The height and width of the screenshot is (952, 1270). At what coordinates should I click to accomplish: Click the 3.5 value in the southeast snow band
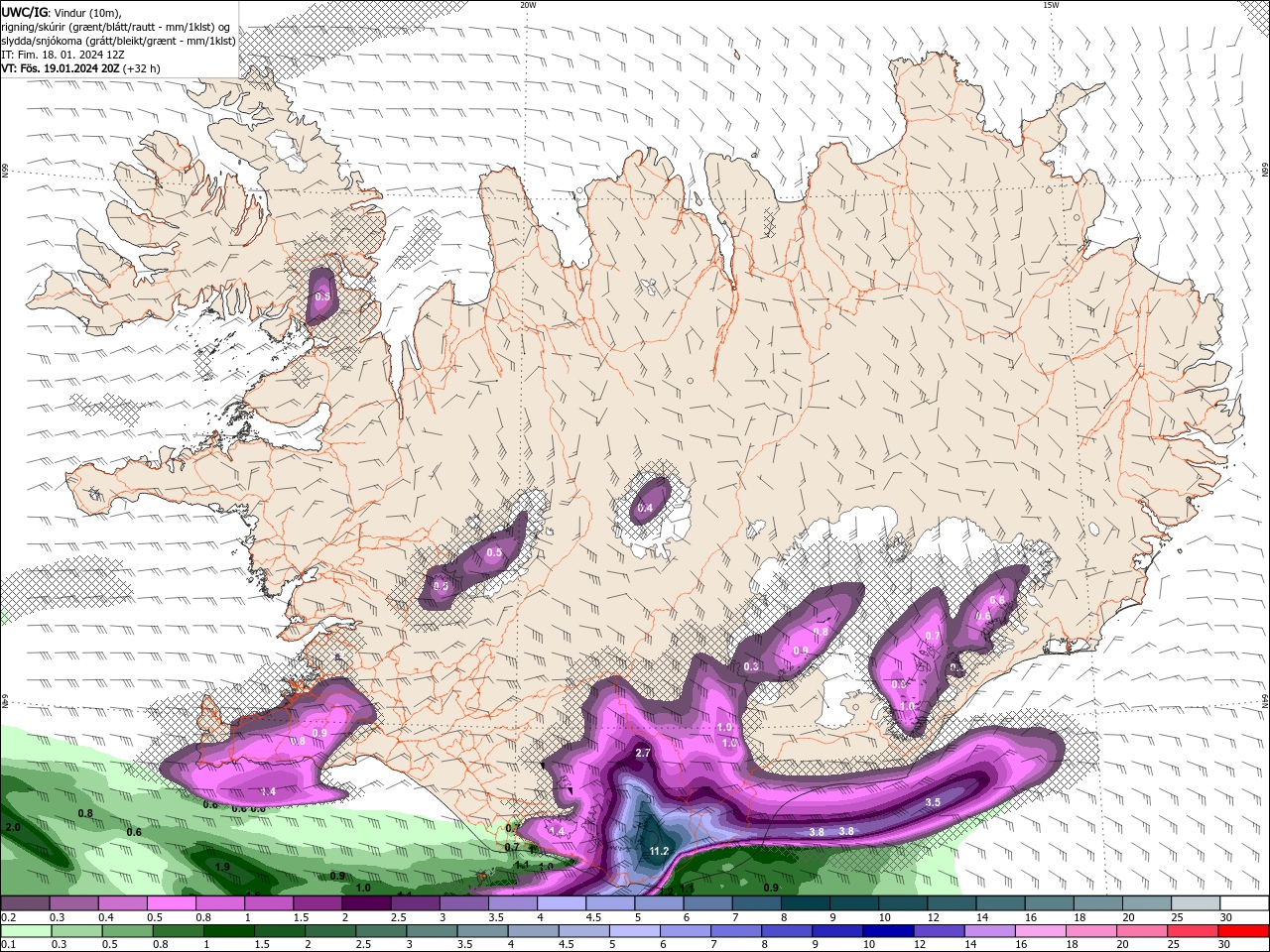tap(933, 802)
